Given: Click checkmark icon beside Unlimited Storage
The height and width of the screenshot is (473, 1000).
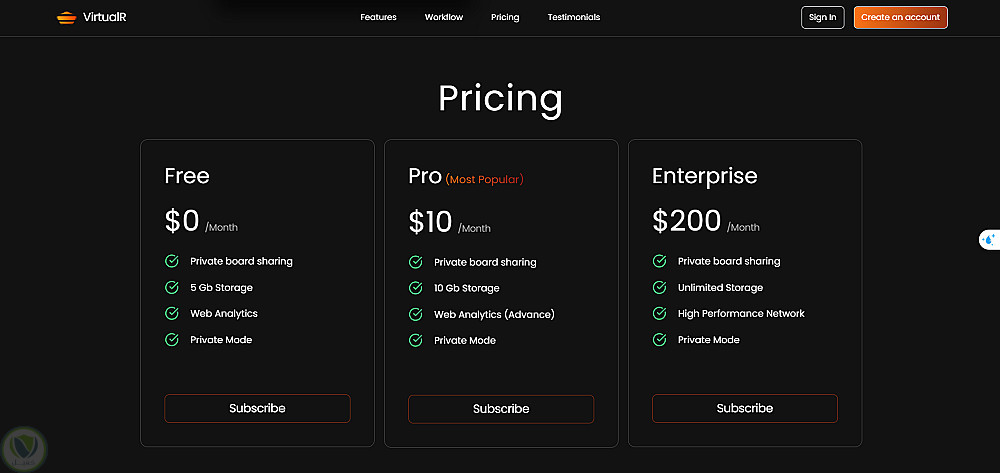Looking at the screenshot, I should click(x=660, y=287).
